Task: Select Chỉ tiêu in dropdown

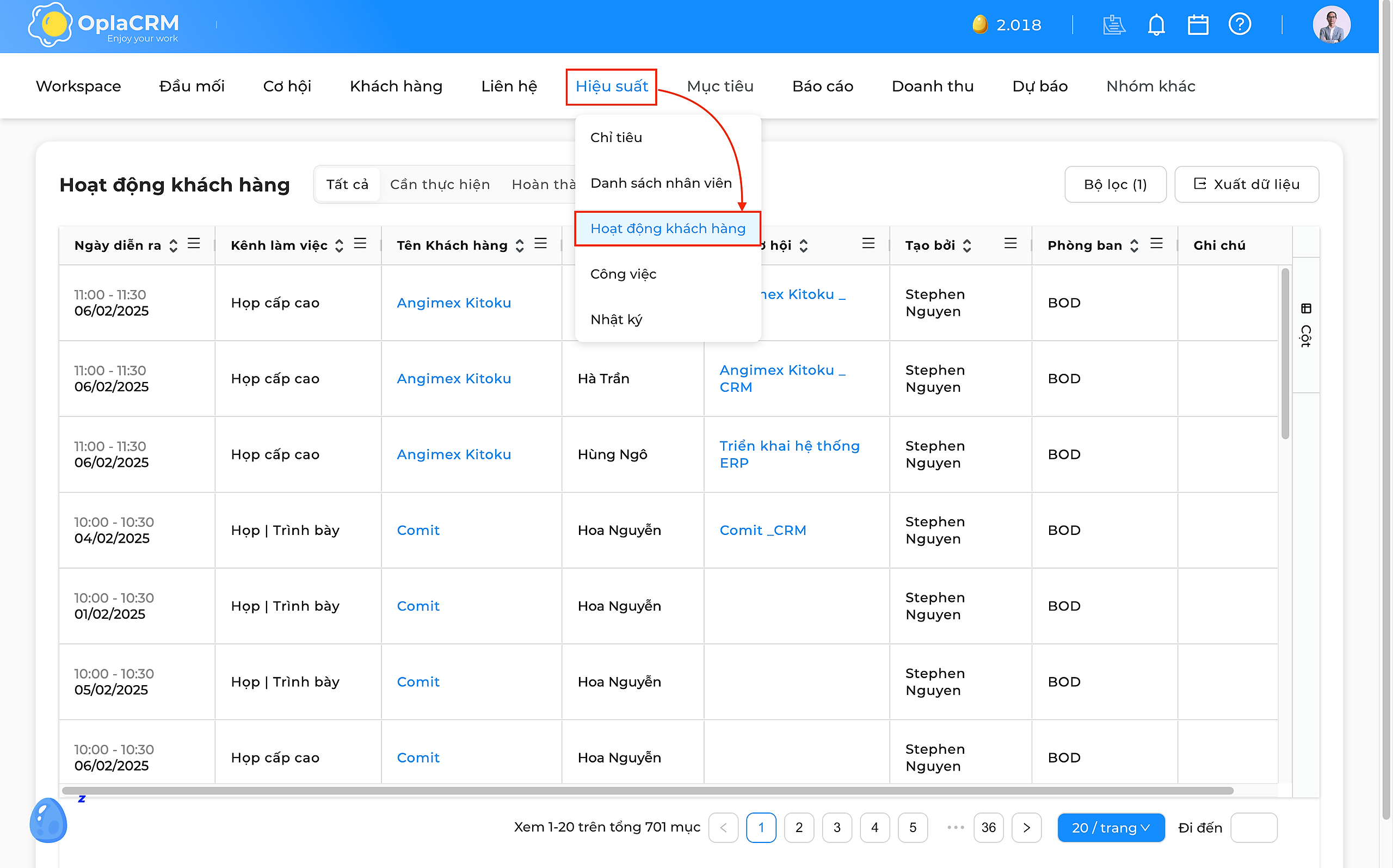Action: click(668, 138)
